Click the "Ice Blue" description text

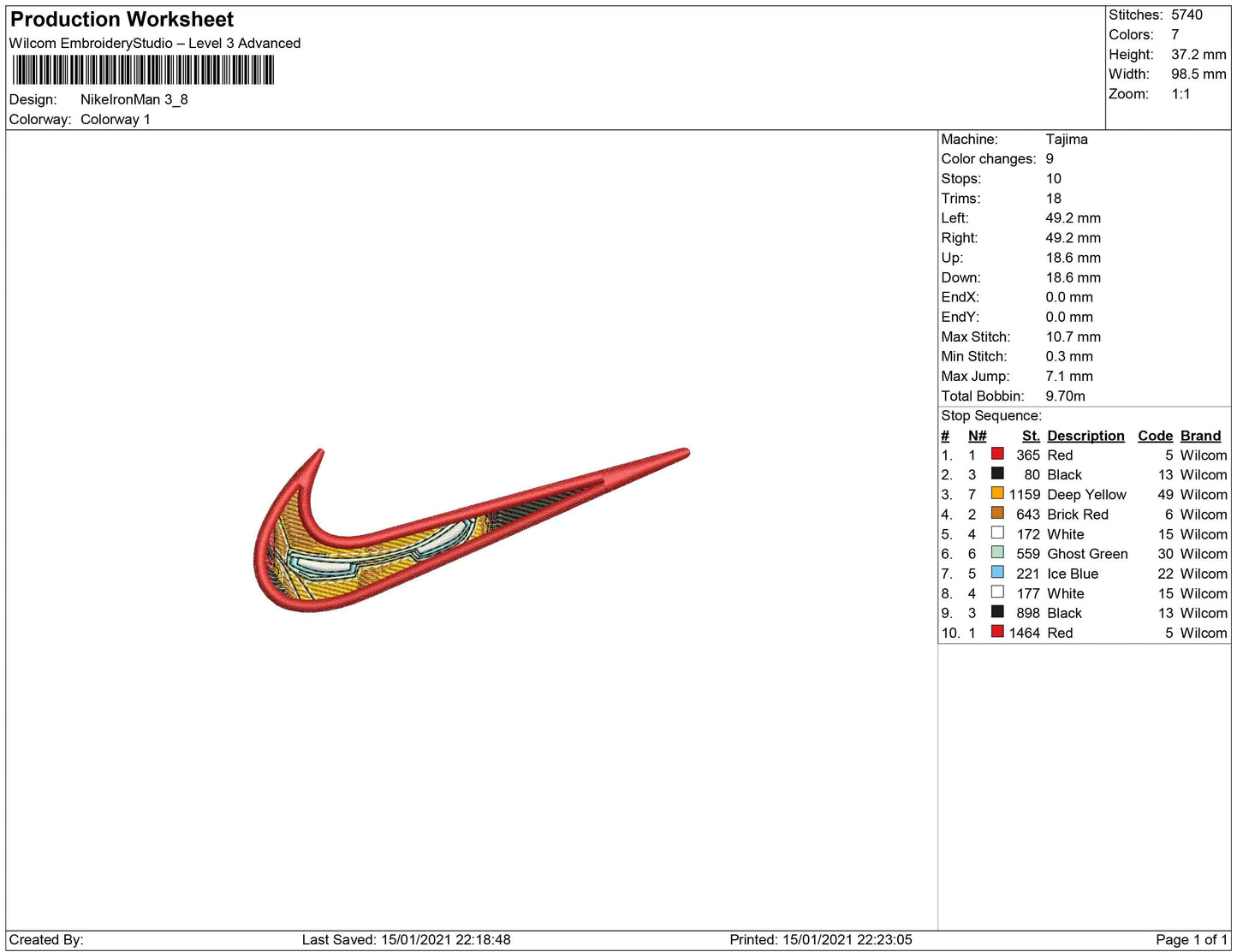[x=1073, y=574]
